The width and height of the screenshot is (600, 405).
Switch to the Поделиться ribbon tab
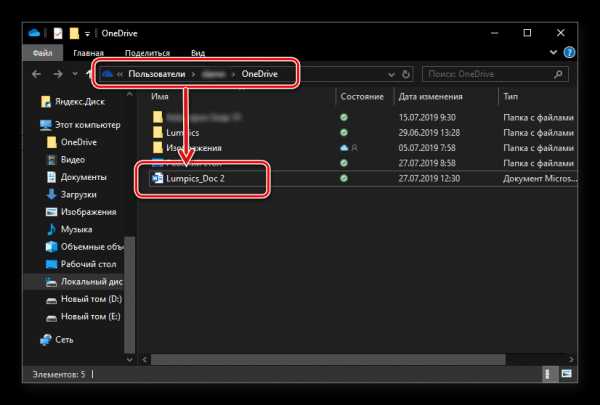coord(147,53)
